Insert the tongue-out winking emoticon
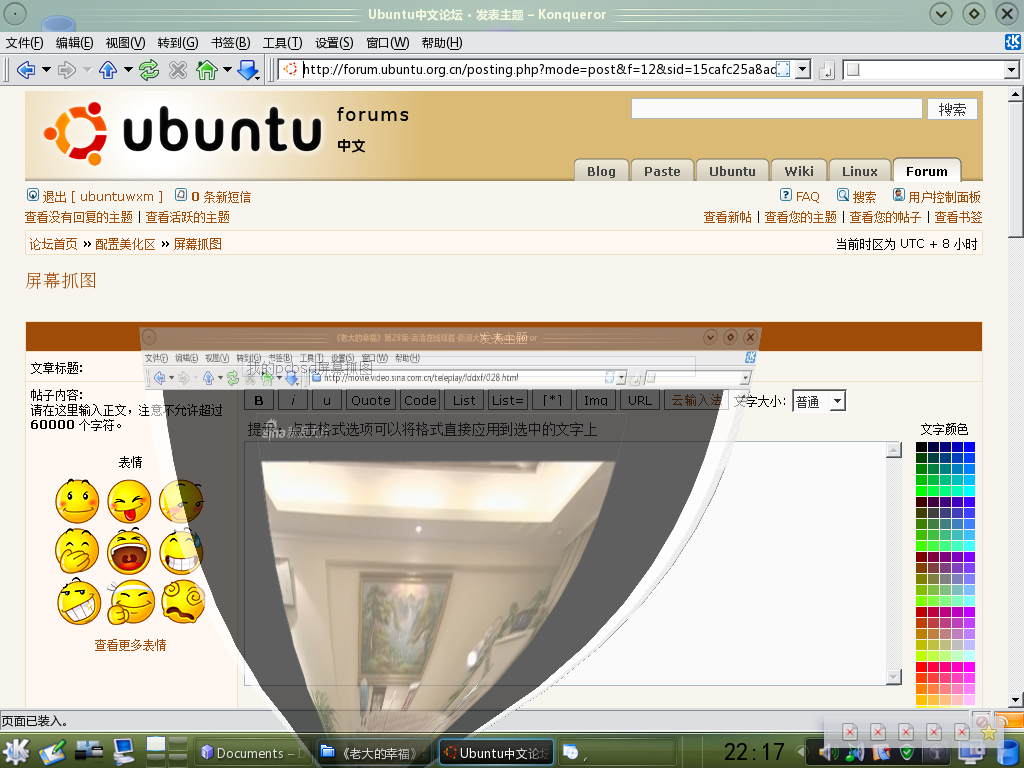Image resolution: width=1024 pixels, height=768 pixels. 129,501
